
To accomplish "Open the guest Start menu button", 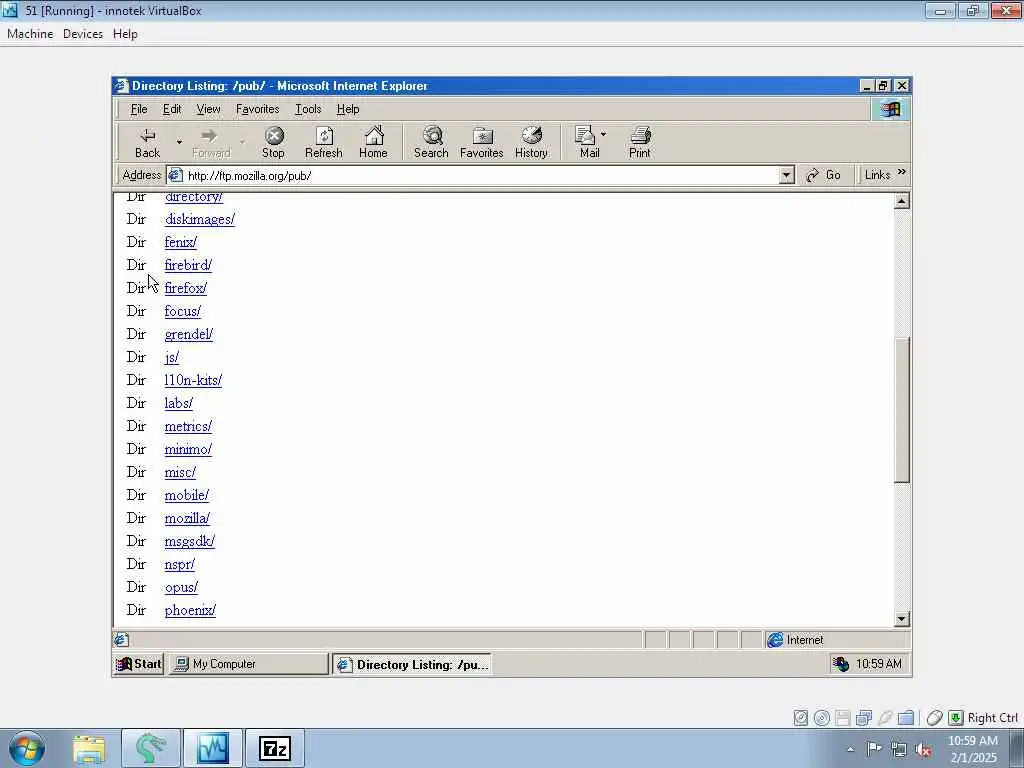I will click(x=138, y=664).
